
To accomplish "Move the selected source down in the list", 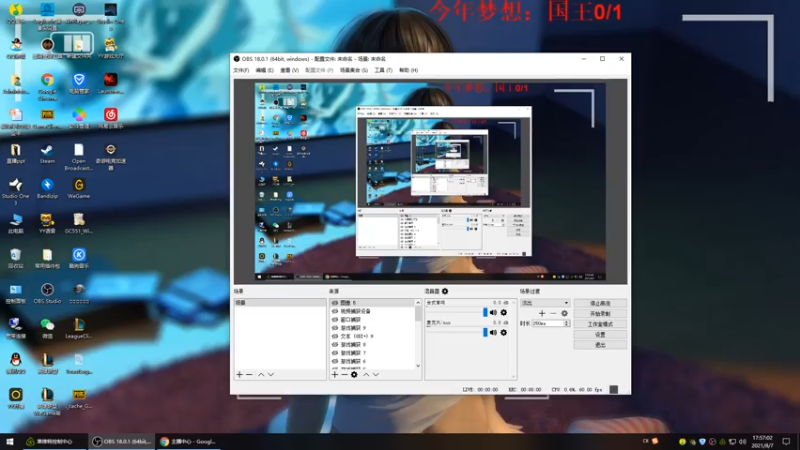I will (376, 374).
